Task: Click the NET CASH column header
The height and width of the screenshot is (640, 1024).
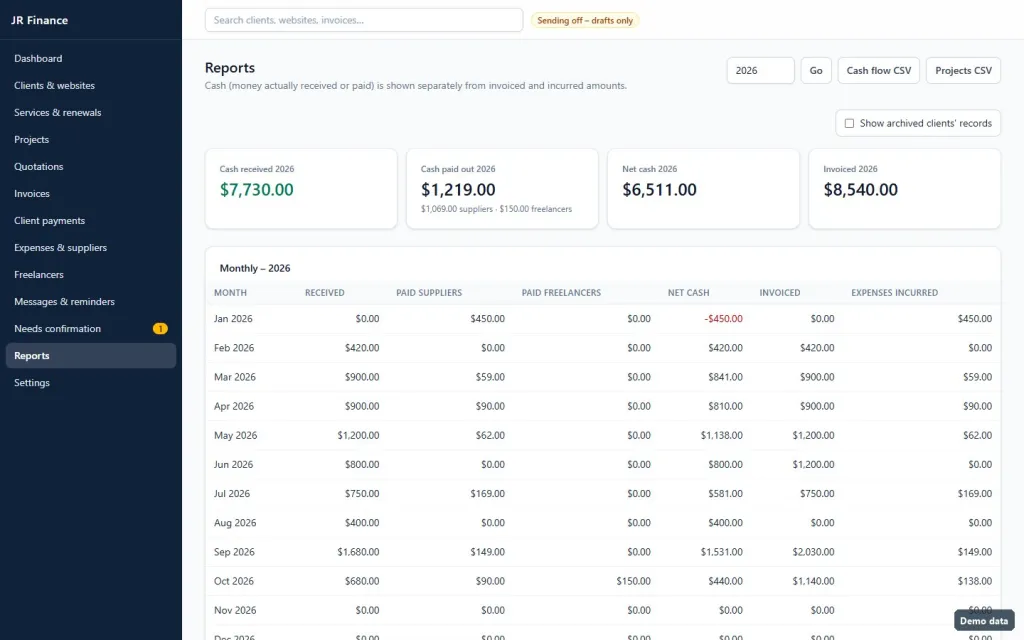Action: (x=688, y=293)
